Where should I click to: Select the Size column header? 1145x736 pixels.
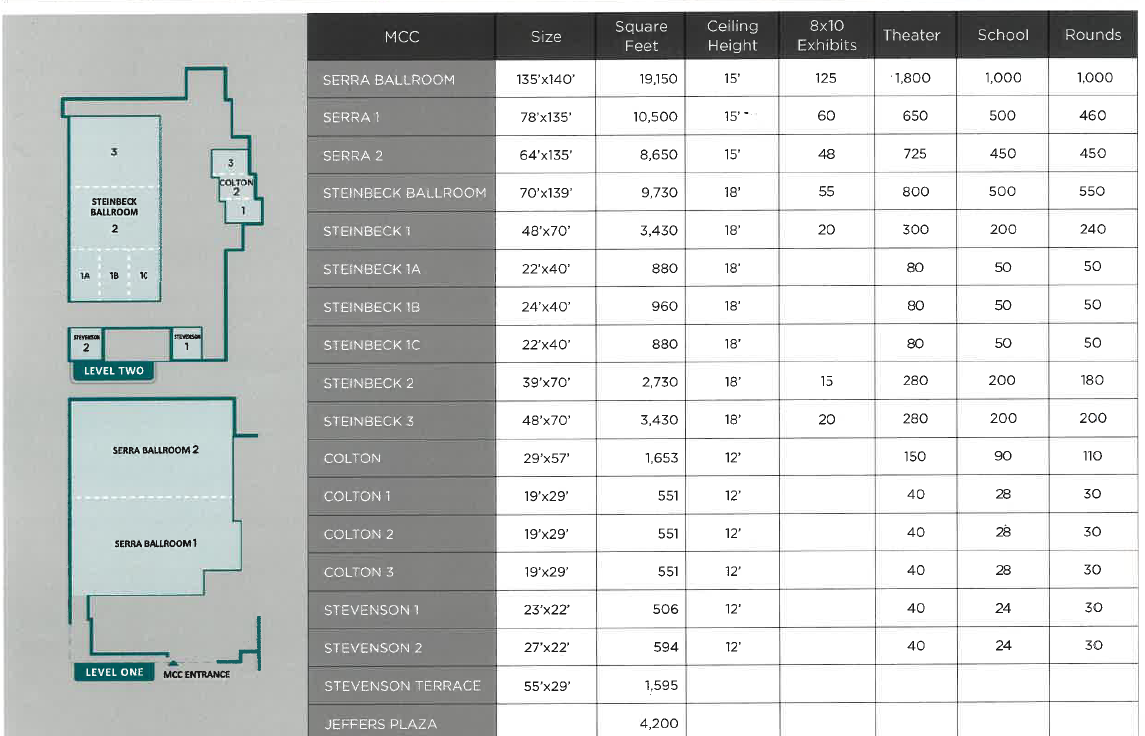pyautogui.click(x=545, y=37)
